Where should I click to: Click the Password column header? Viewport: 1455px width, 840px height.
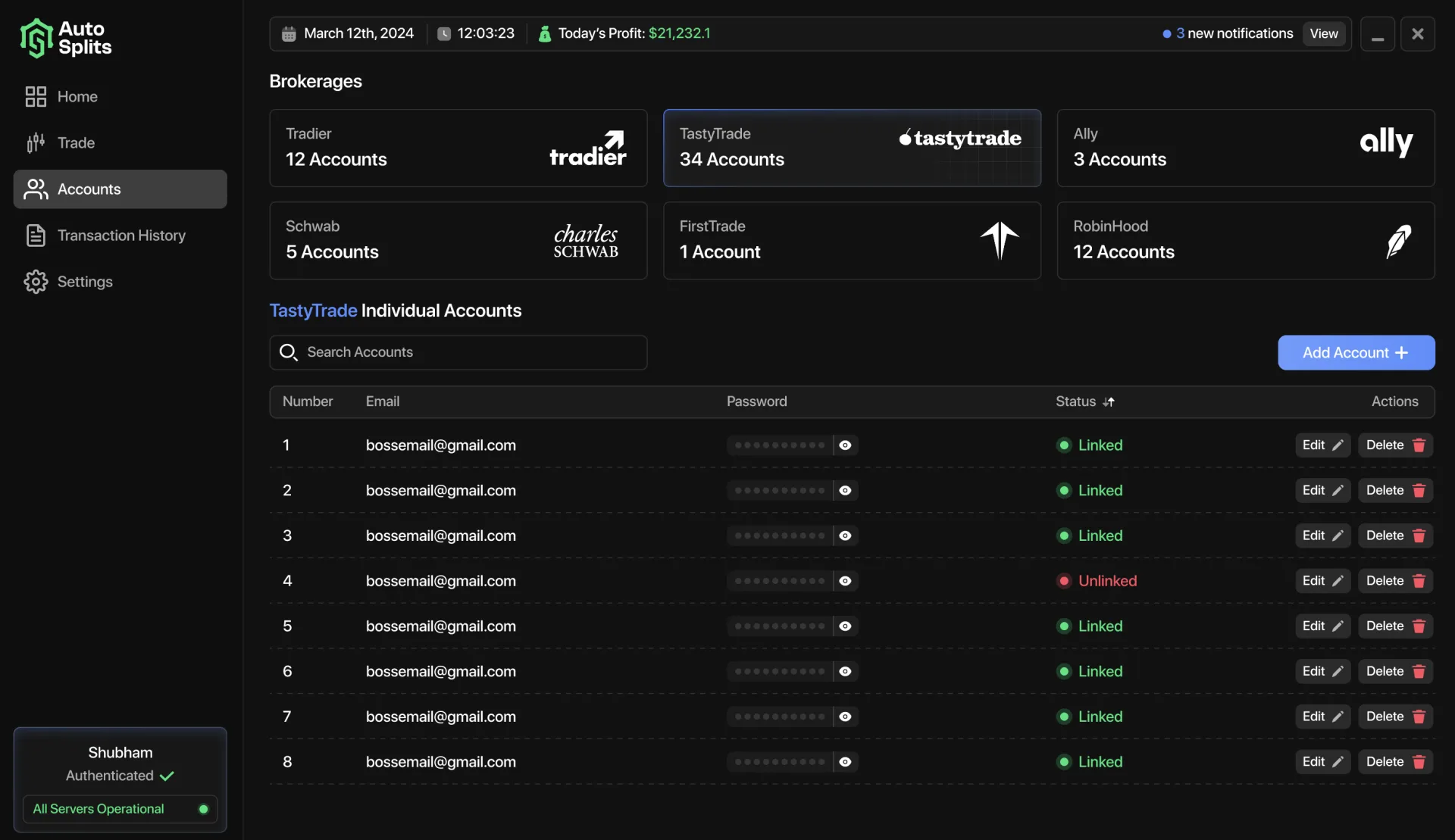click(x=757, y=401)
